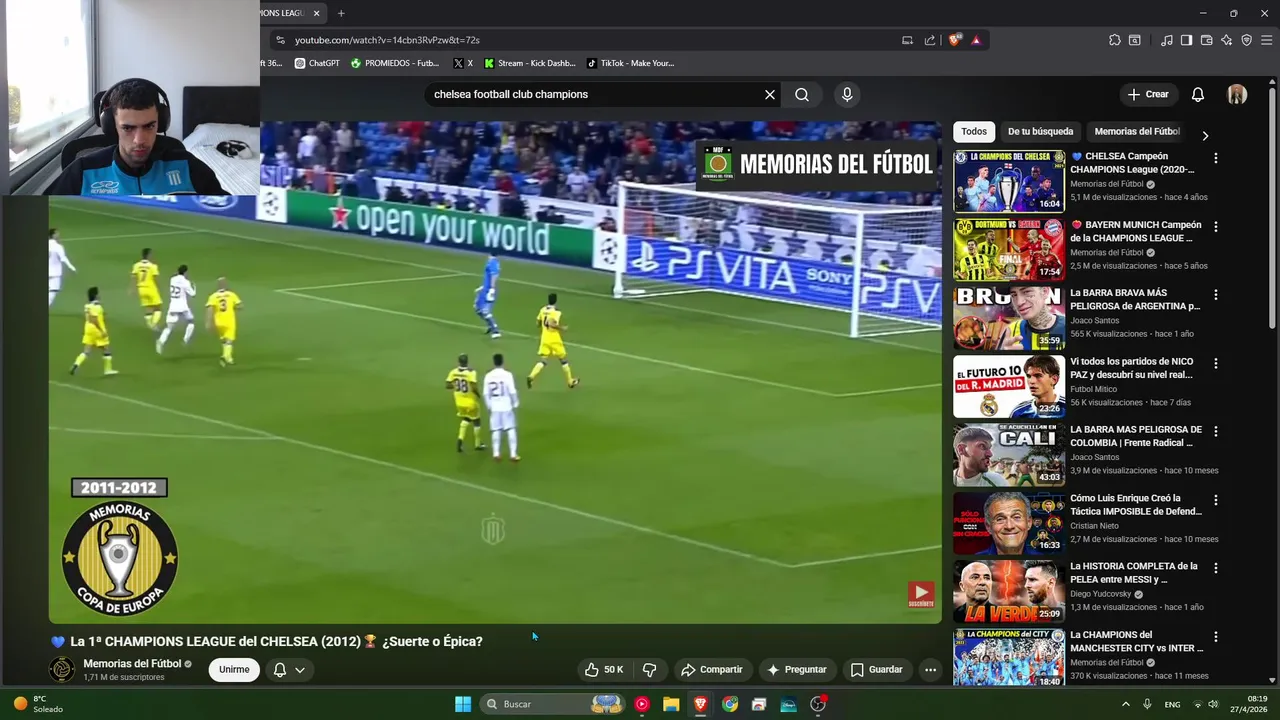This screenshot has width=1280, height=720.
Task: Open the browser hamburger menu
Action: click(1266, 40)
